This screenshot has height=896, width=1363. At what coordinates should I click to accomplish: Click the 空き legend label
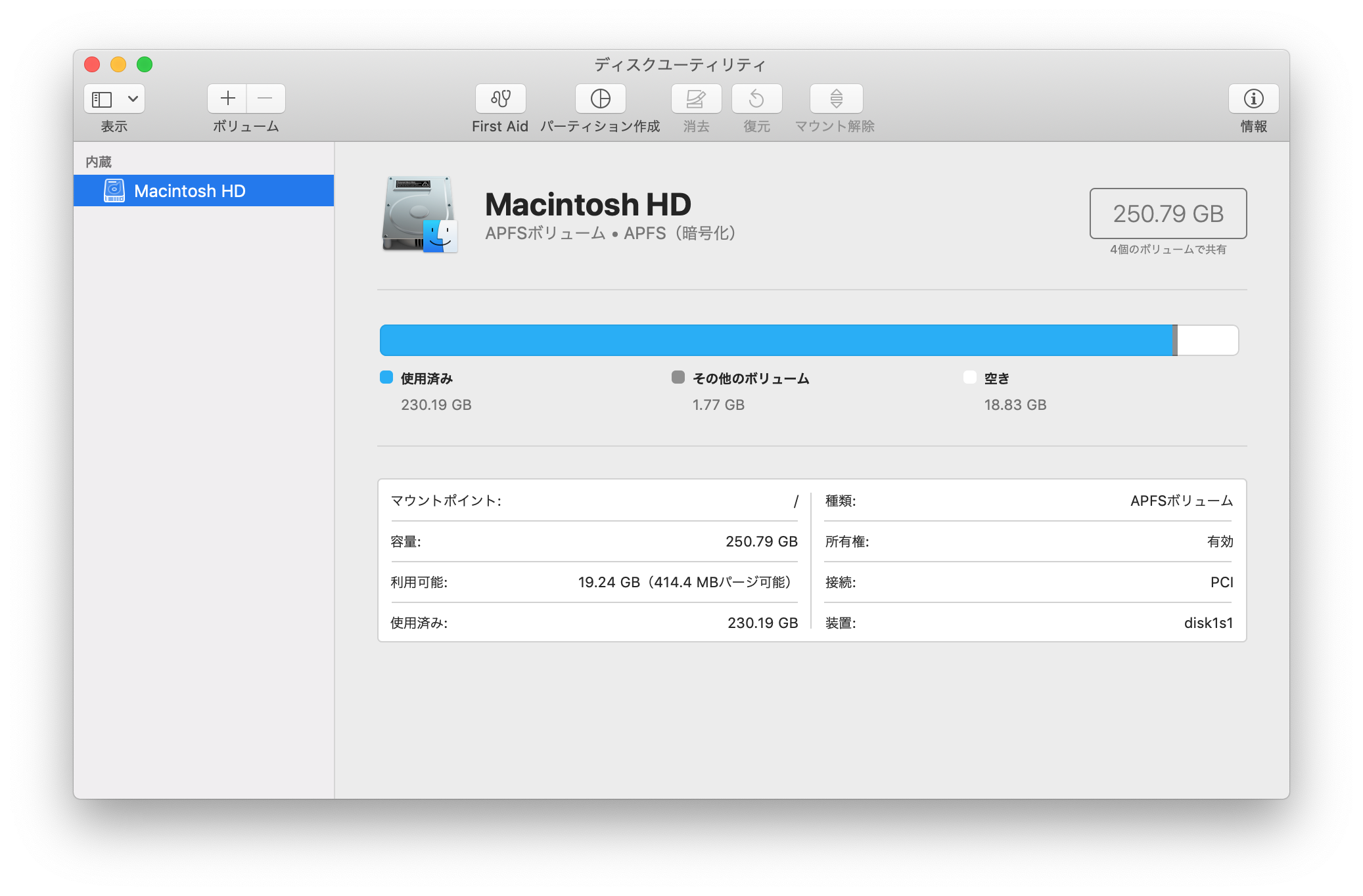pos(997,378)
